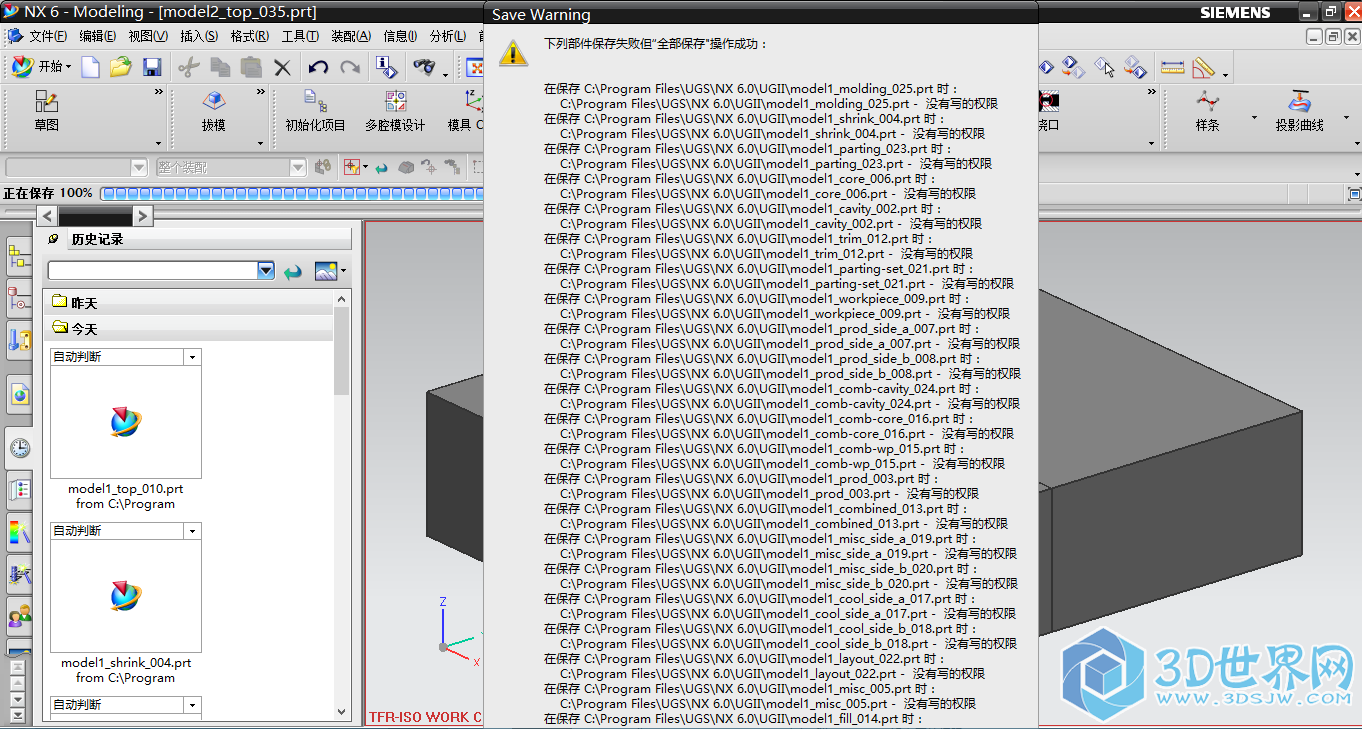
Task: Click the binoculars Find icon
Action: (423, 67)
